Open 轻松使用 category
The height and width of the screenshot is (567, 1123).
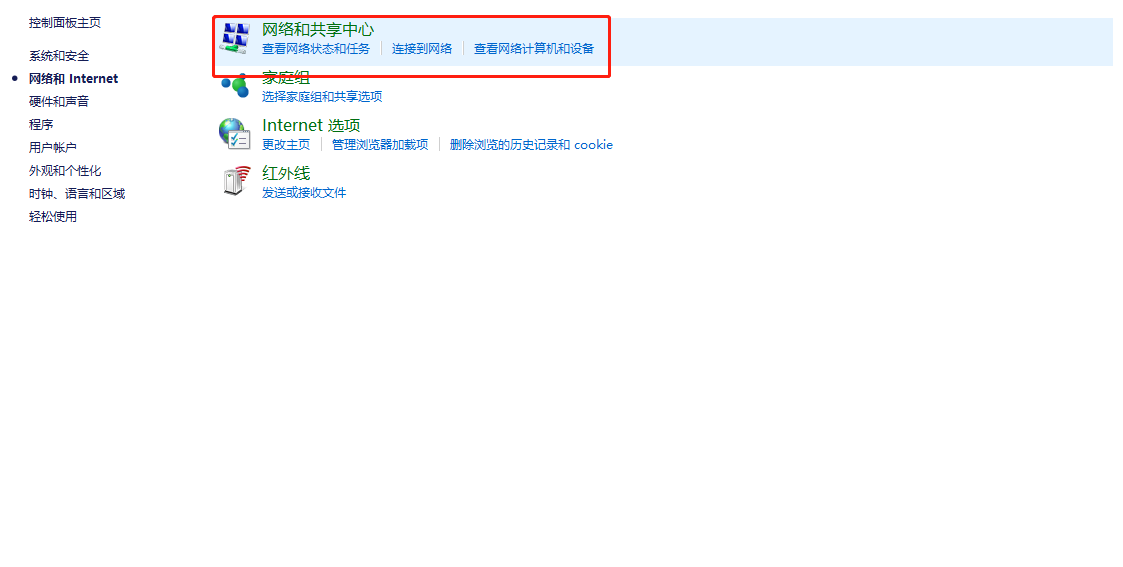(52, 216)
